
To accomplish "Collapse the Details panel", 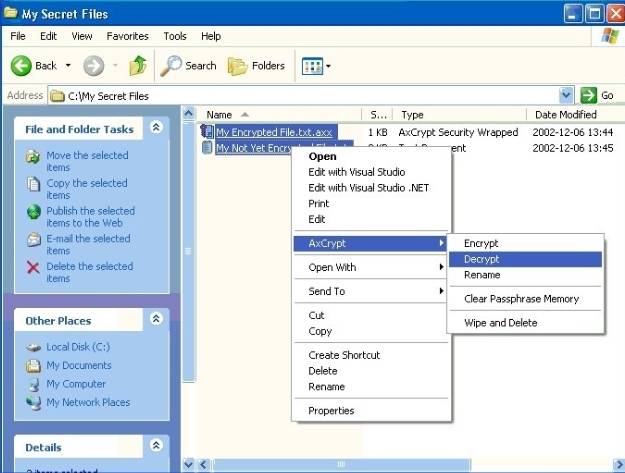I will [x=156, y=445].
